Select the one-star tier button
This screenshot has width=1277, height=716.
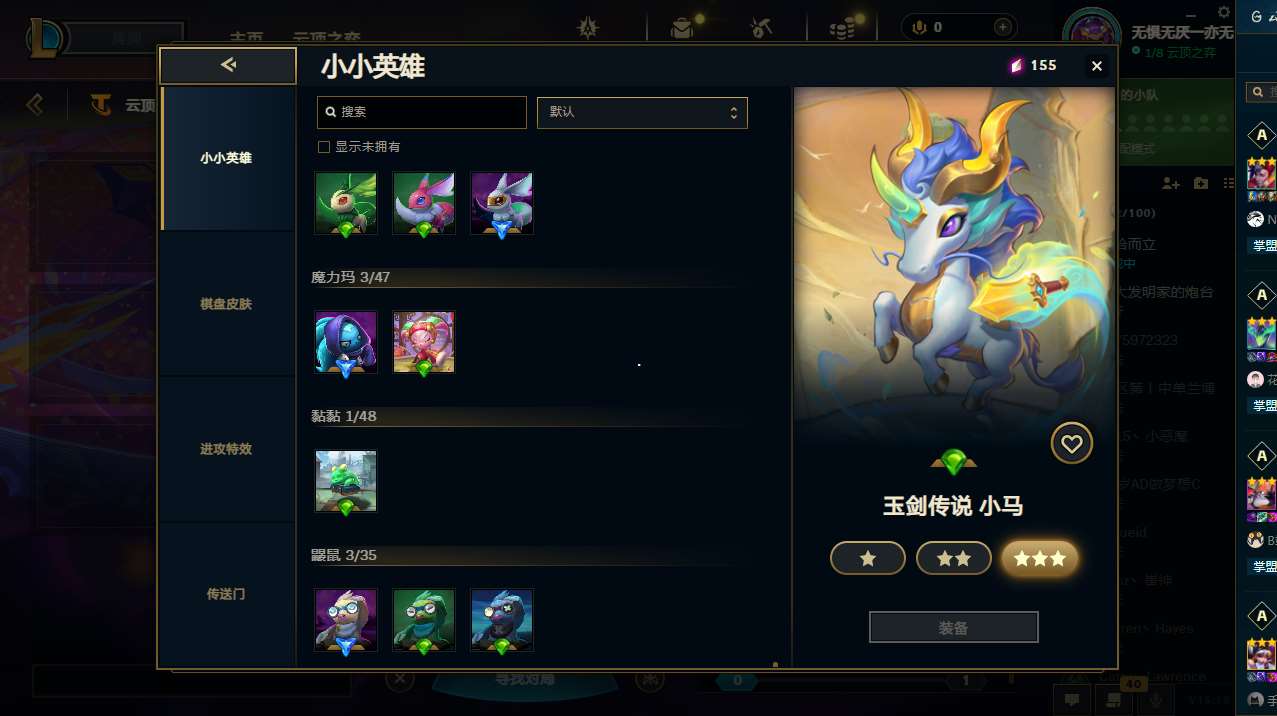click(x=868, y=559)
